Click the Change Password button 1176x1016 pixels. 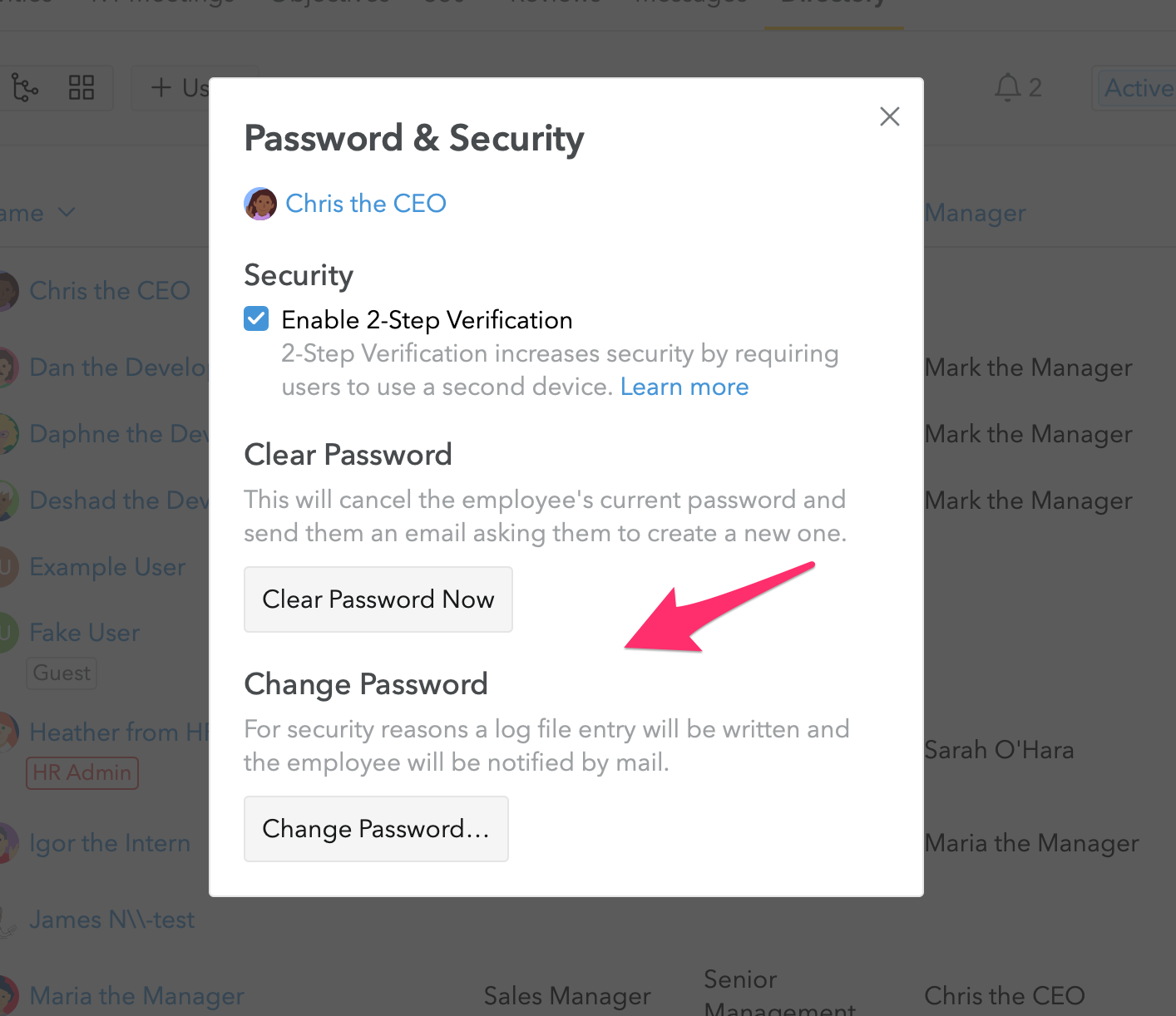coord(376,828)
